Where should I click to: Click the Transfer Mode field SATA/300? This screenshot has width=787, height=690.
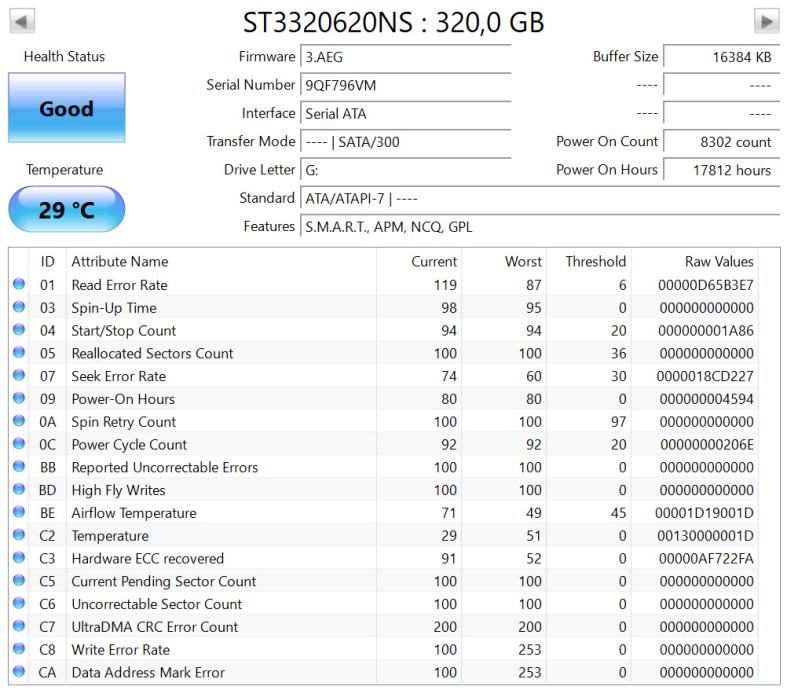(406, 142)
